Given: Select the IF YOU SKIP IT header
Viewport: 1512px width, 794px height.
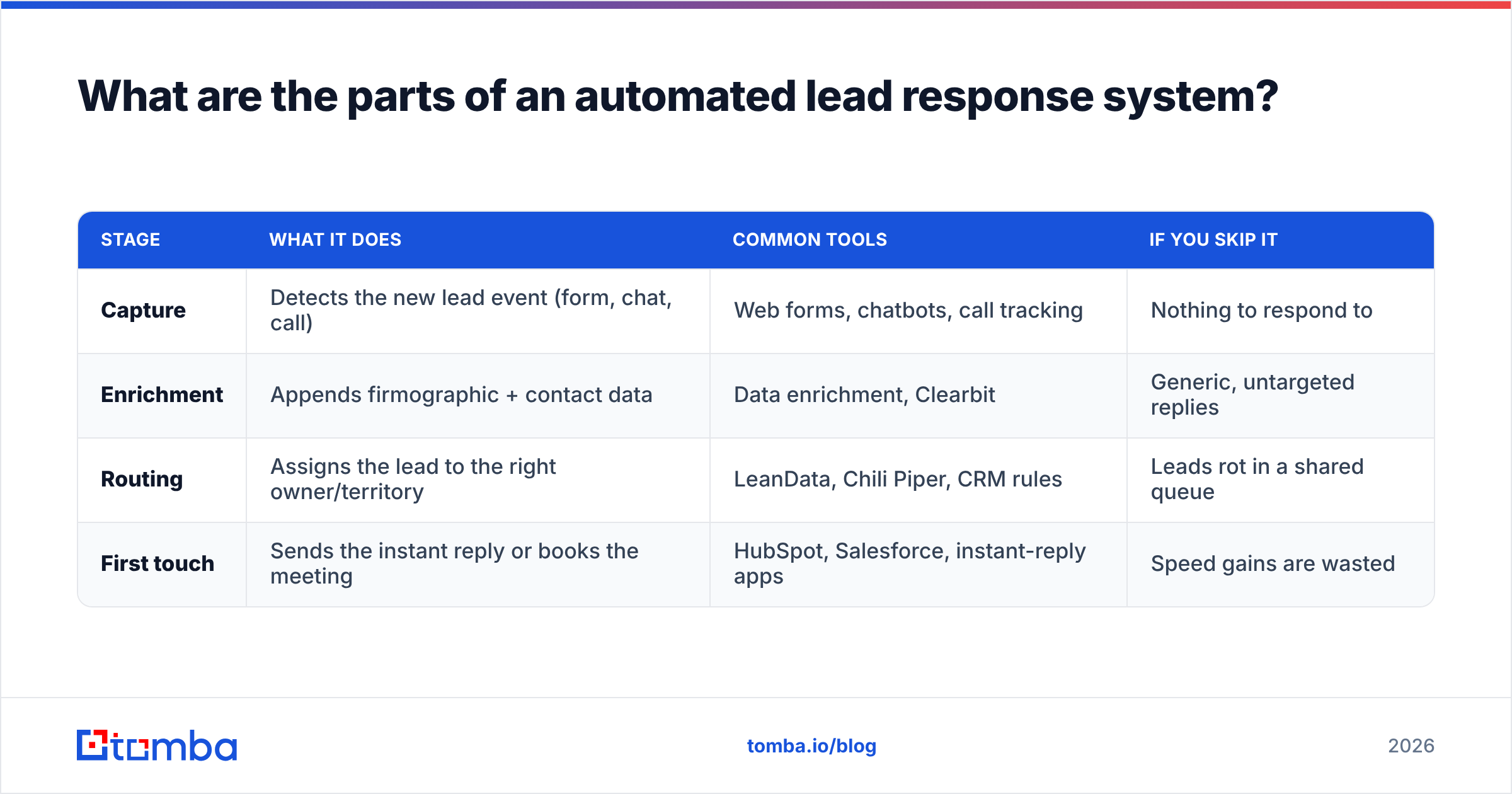Looking at the screenshot, I should pyautogui.click(x=1213, y=239).
